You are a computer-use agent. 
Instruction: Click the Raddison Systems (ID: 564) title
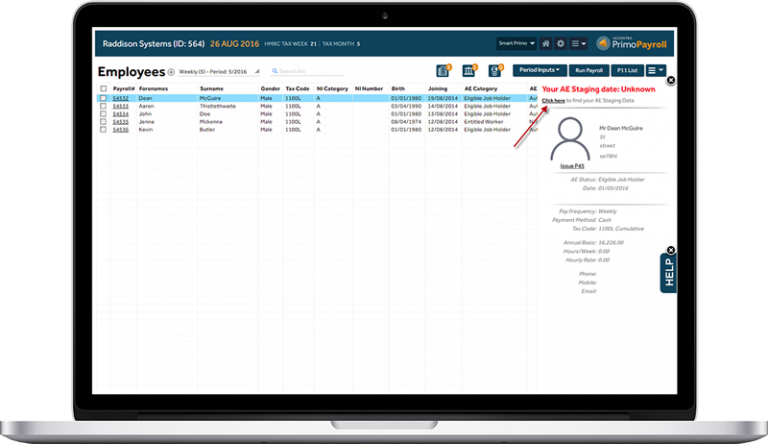[153, 44]
